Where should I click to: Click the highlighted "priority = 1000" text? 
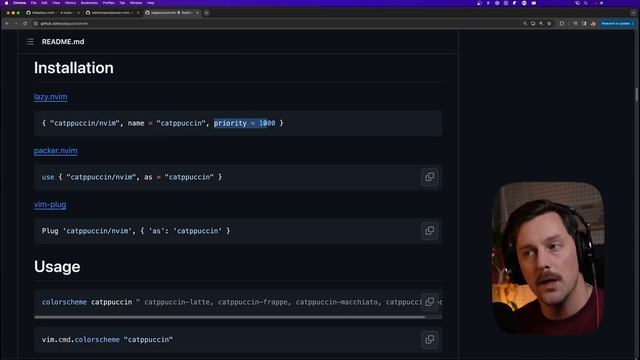(244, 123)
